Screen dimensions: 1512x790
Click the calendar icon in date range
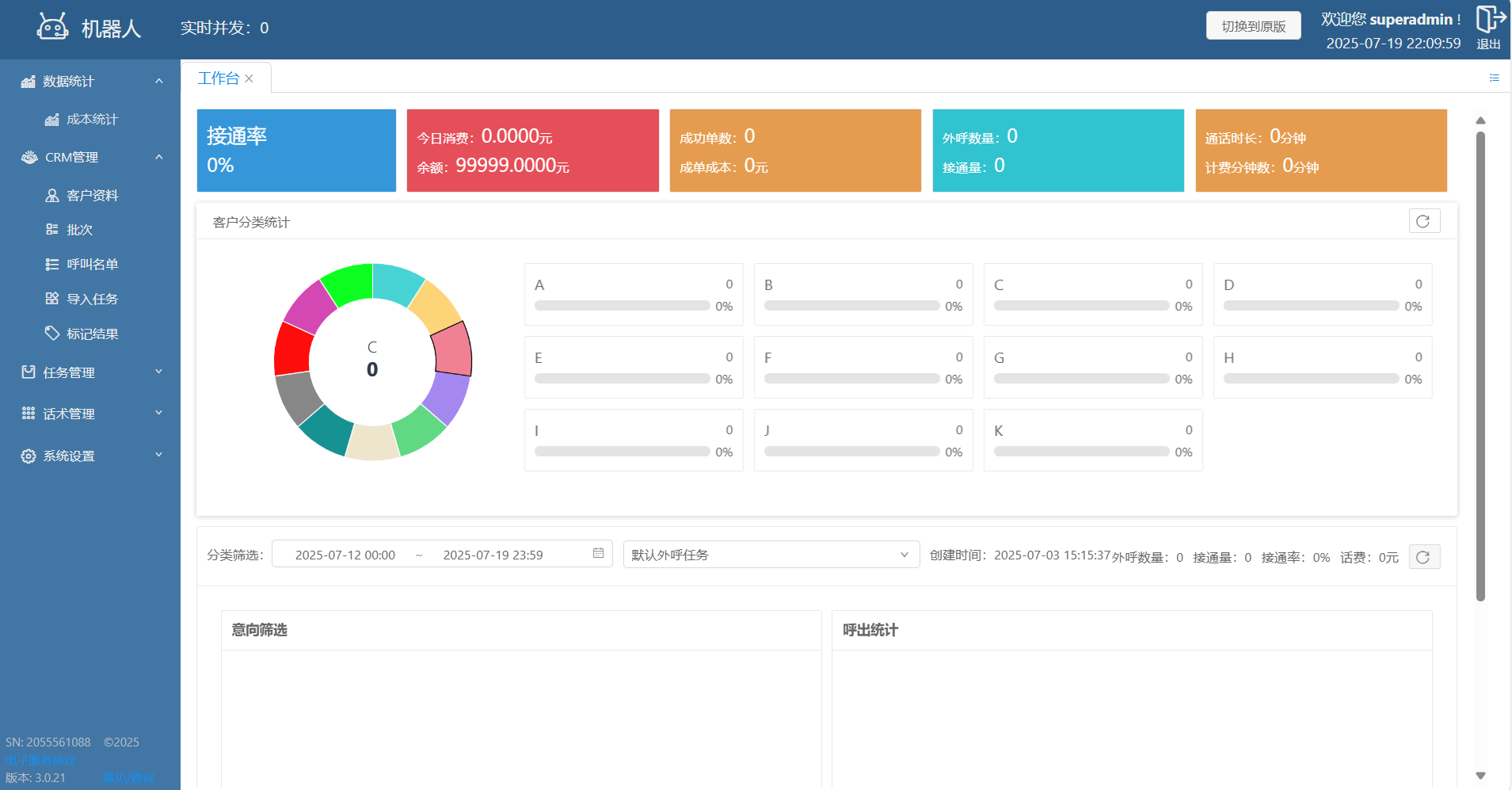pos(598,553)
